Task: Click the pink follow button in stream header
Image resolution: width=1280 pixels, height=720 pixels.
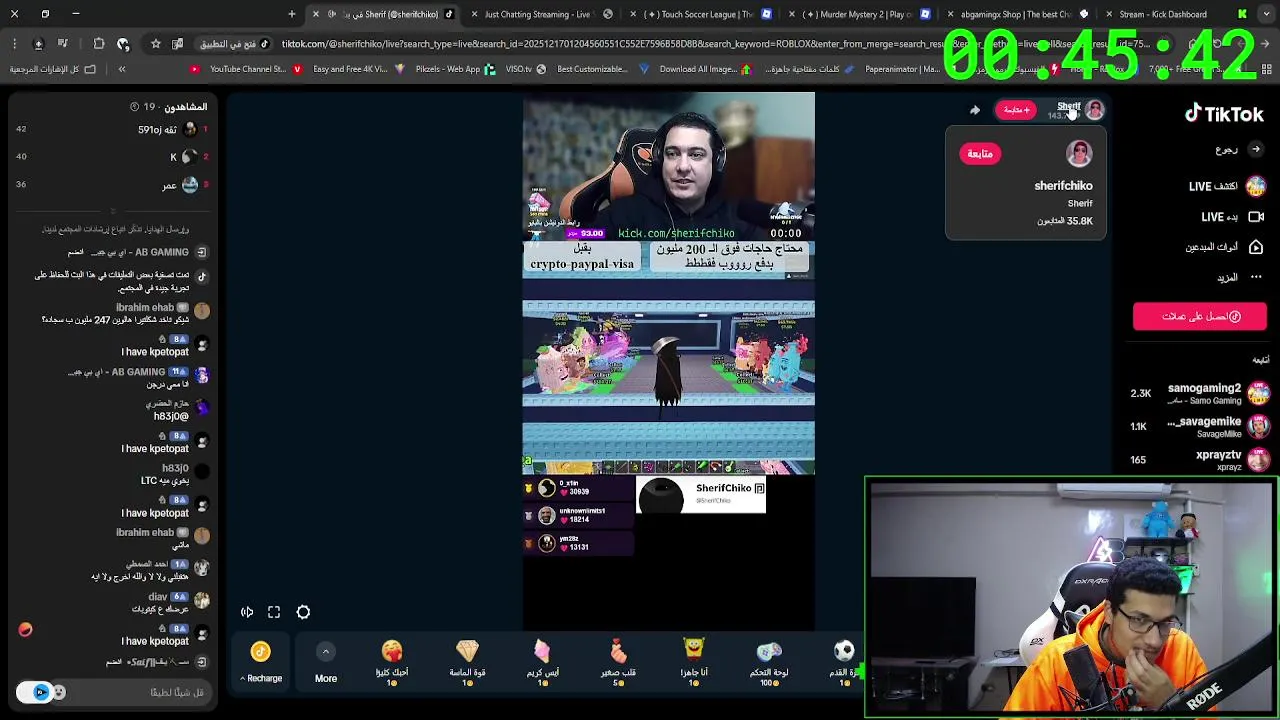Action: 1015,110
